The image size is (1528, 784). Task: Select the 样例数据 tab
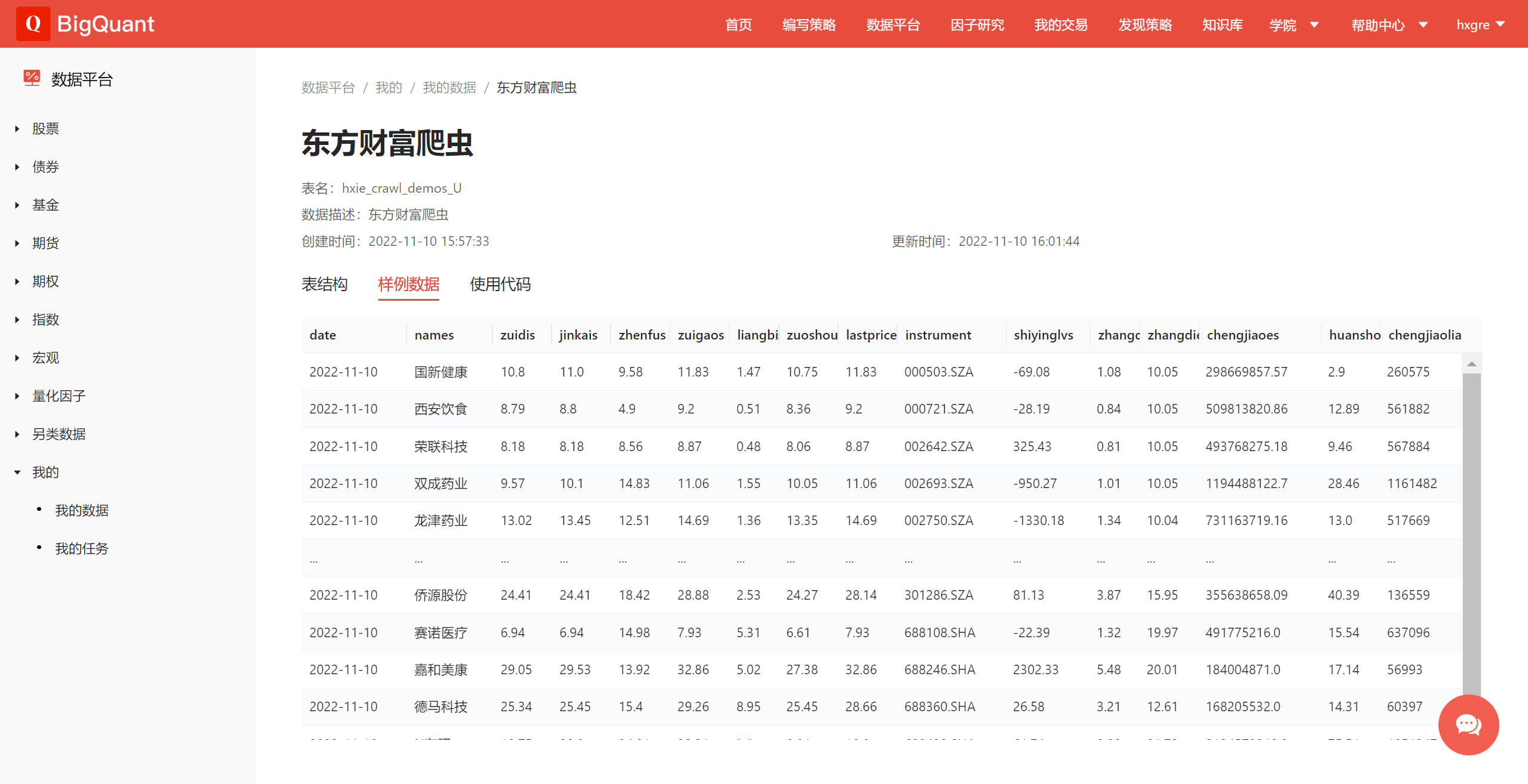[x=409, y=284]
